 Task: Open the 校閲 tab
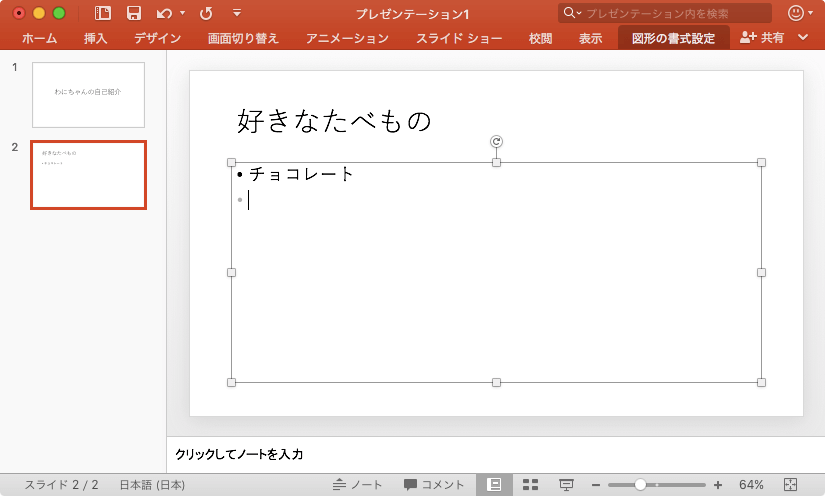pyautogui.click(x=540, y=38)
